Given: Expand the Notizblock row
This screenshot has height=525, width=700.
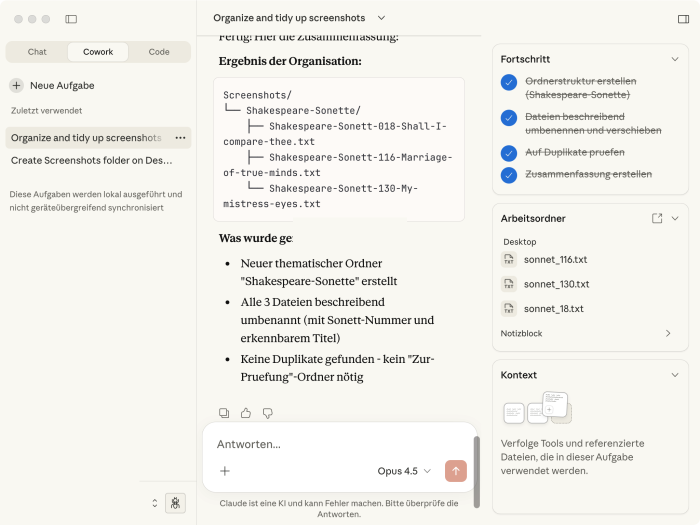Looking at the screenshot, I should tap(668, 333).
